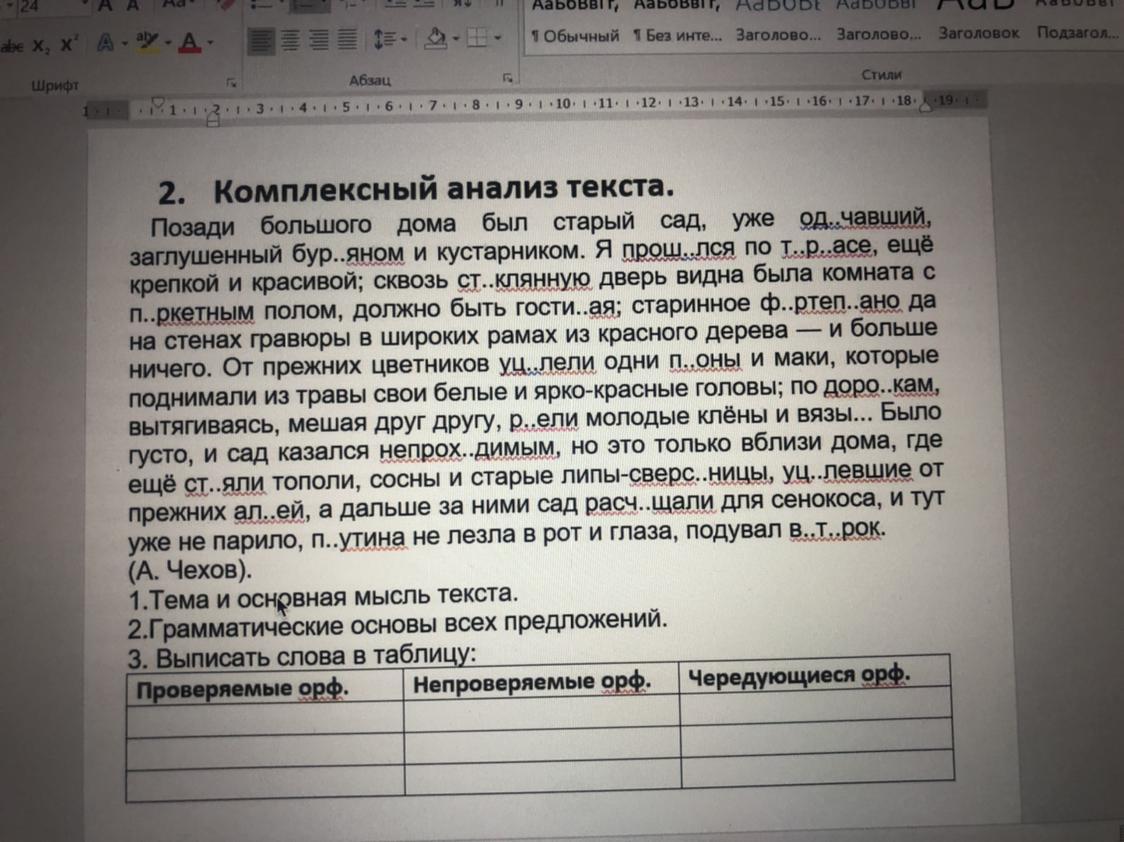1124x842 pixels.
Task: Expand the highlight color dropdown arrow
Action: [x=168, y=43]
